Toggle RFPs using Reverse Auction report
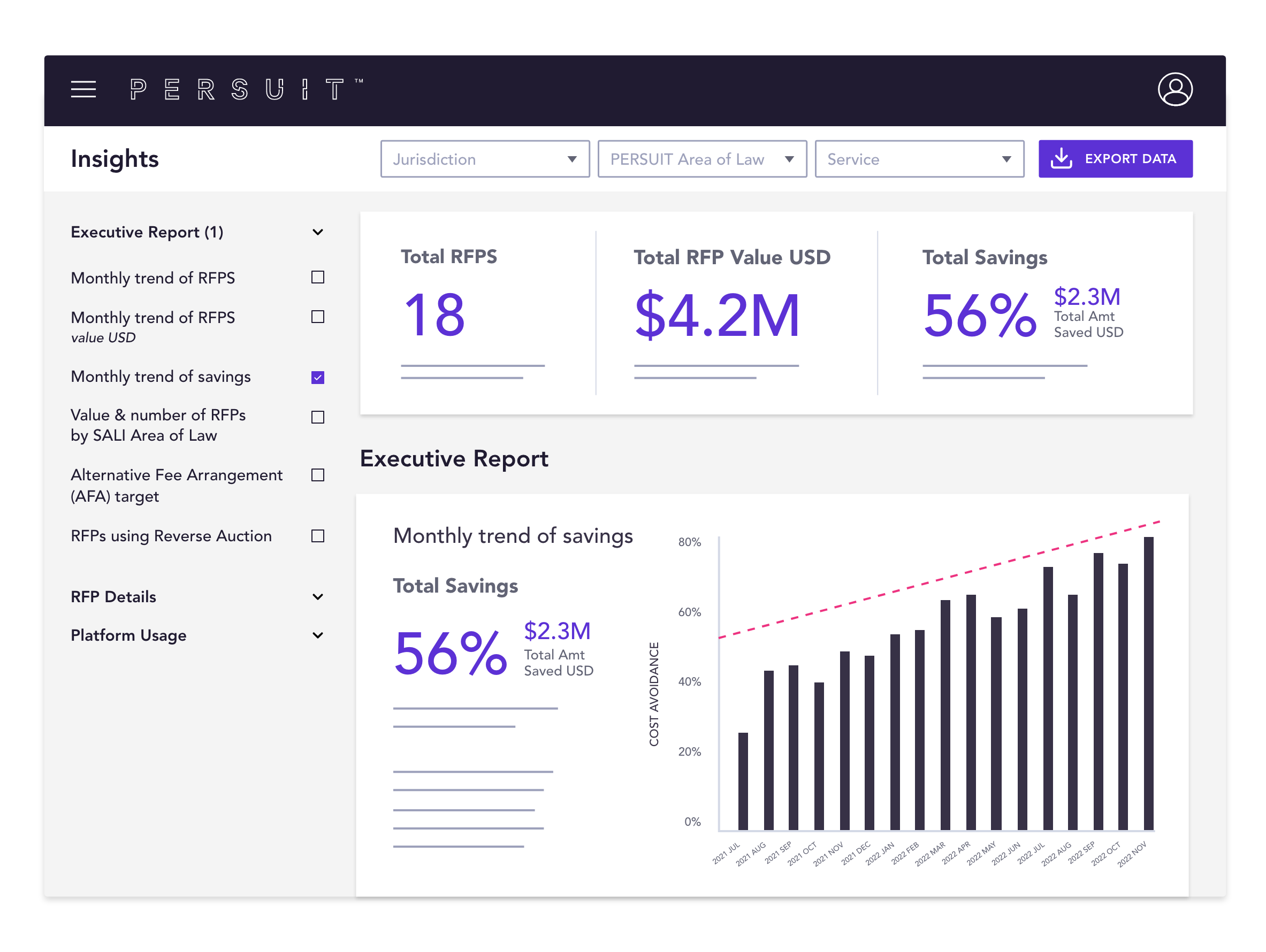Viewport: 1266px width, 952px height. pos(318,535)
